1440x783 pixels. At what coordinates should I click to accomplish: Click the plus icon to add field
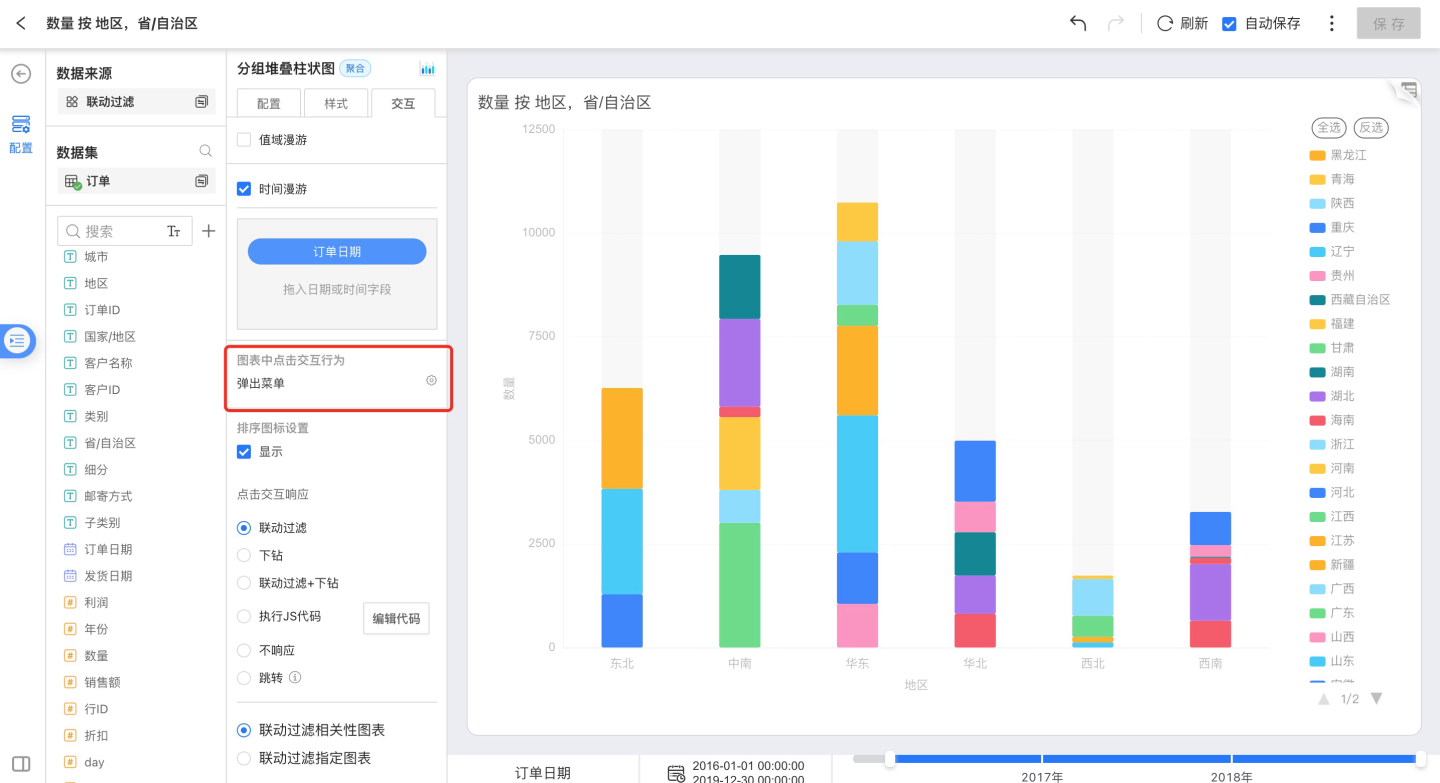click(208, 231)
